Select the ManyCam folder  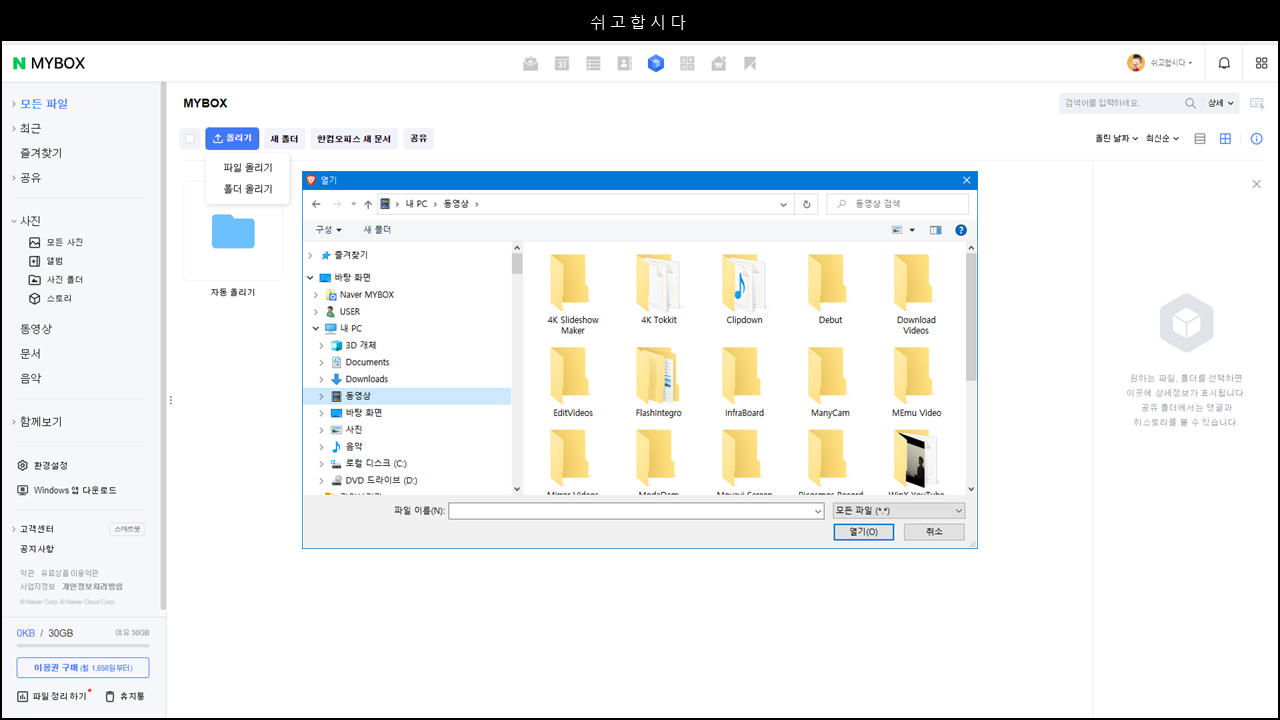[x=830, y=382]
